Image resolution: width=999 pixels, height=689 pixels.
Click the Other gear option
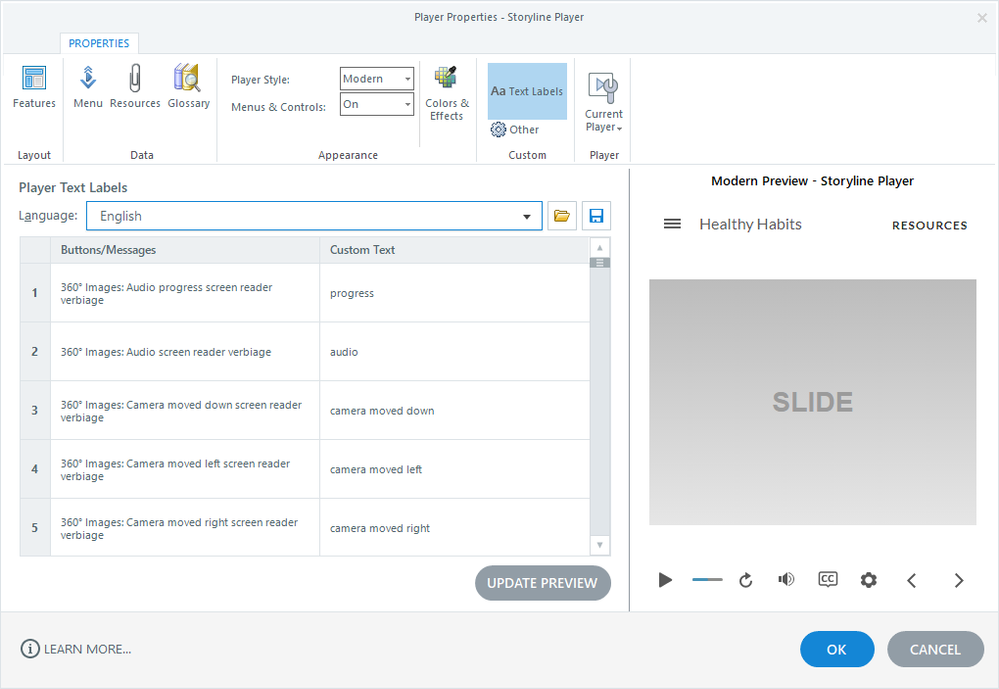pos(515,130)
